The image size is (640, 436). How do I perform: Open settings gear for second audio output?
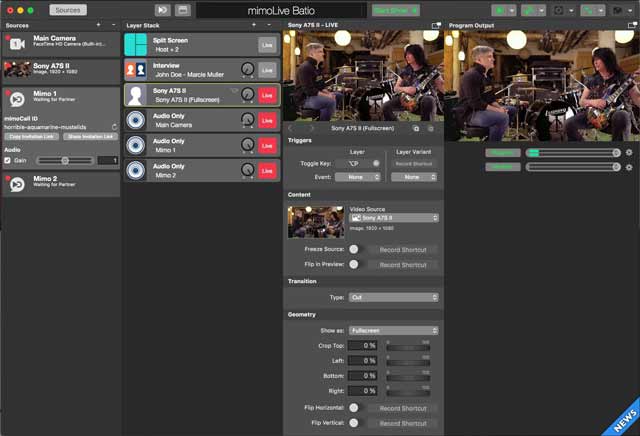tap(629, 167)
